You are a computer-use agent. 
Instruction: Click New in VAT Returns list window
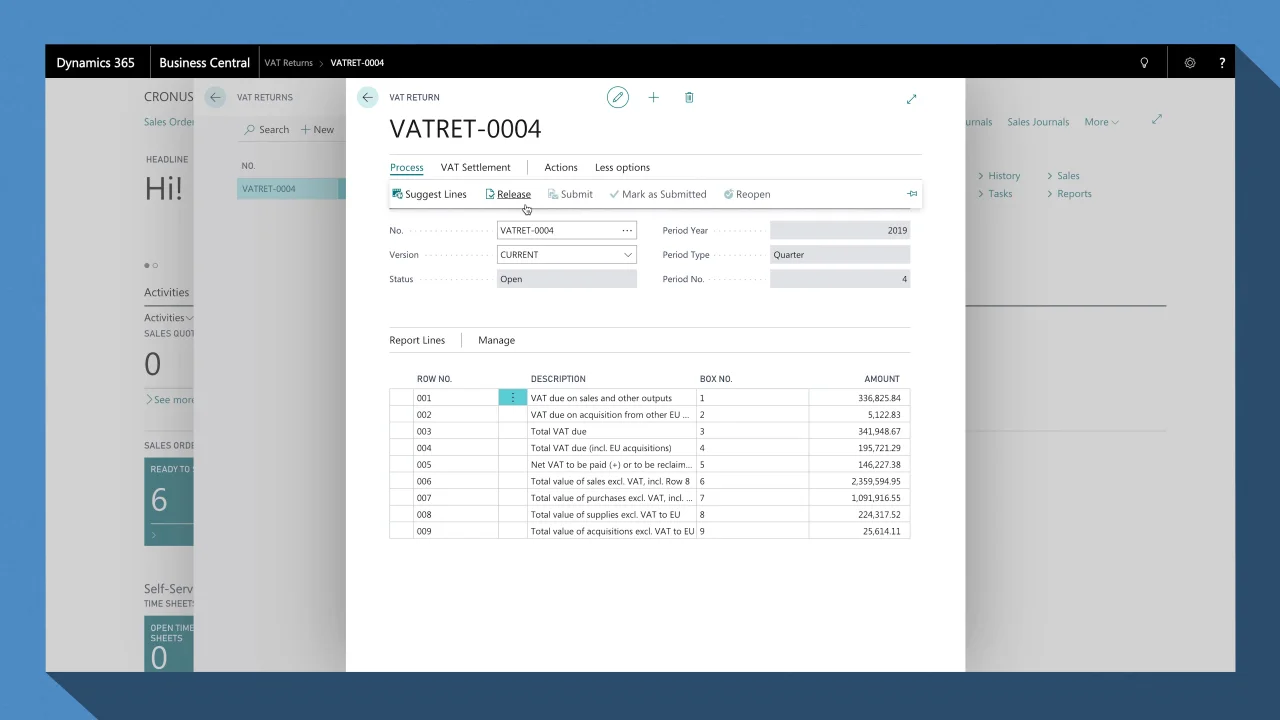pos(317,129)
